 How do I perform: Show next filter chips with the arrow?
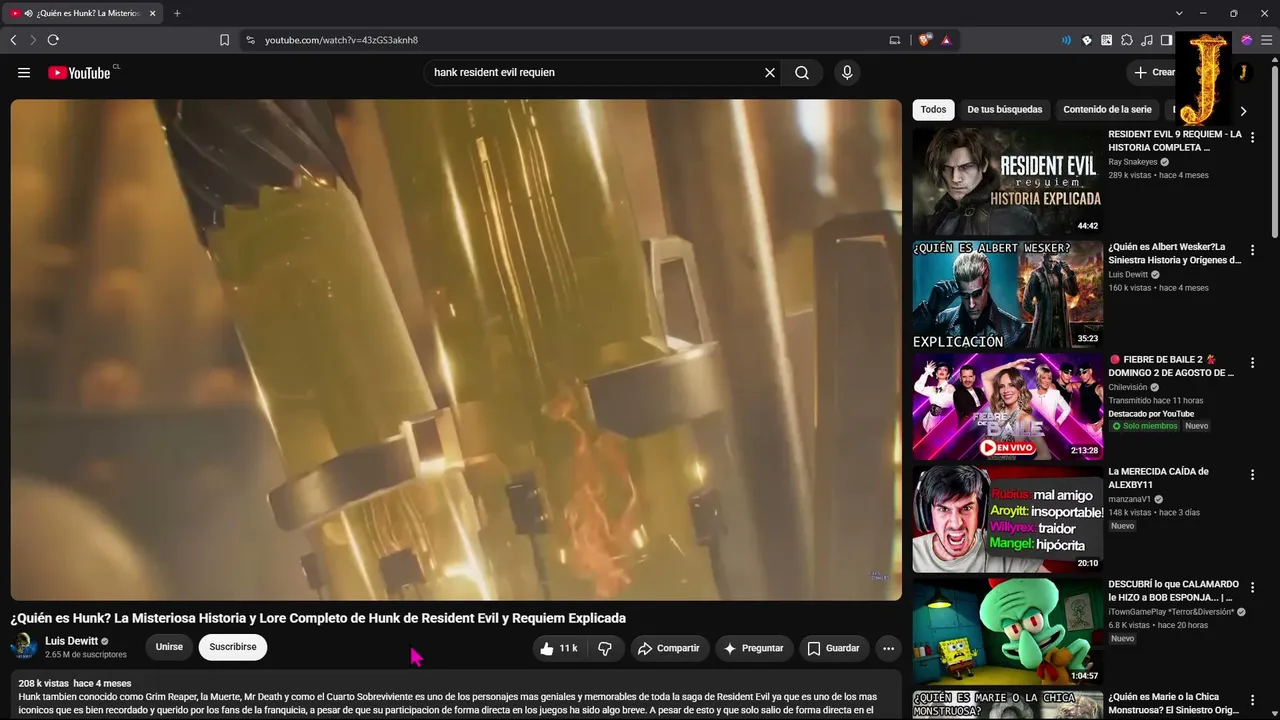pyautogui.click(x=1243, y=111)
